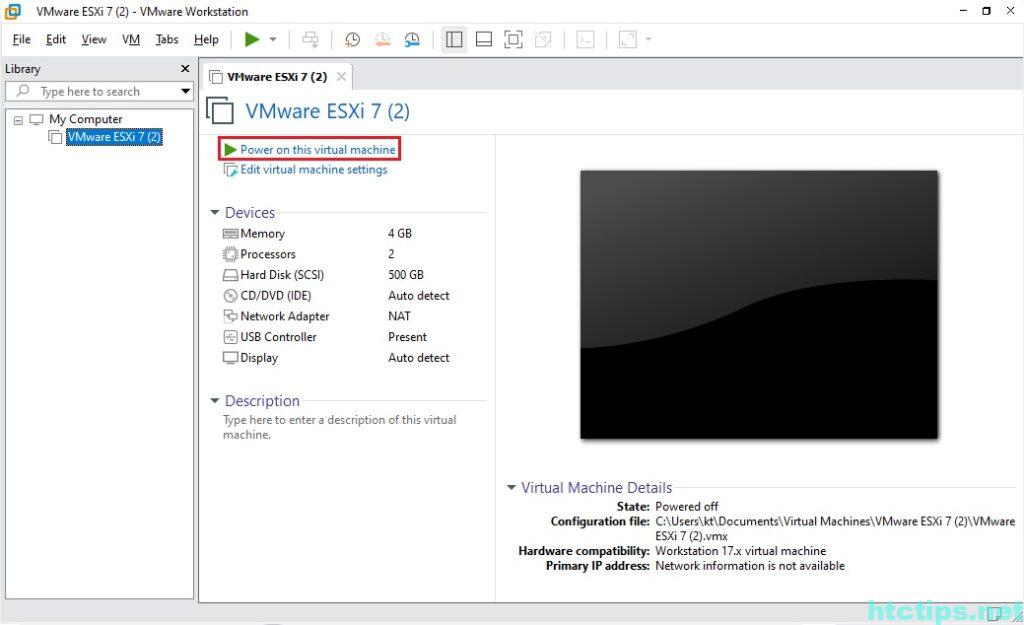Open the Edit menu

click(x=56, y=40)
